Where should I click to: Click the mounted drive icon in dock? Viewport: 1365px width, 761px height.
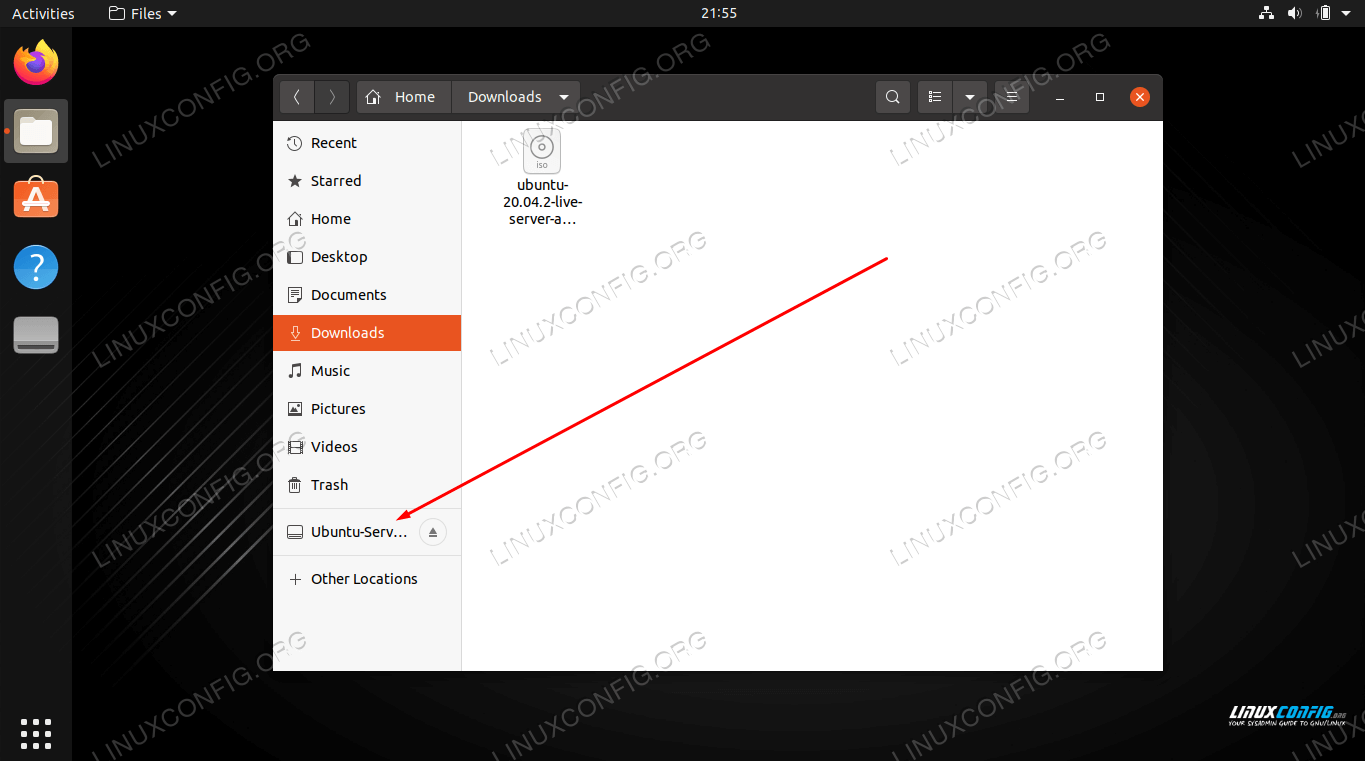coord(36,335)
